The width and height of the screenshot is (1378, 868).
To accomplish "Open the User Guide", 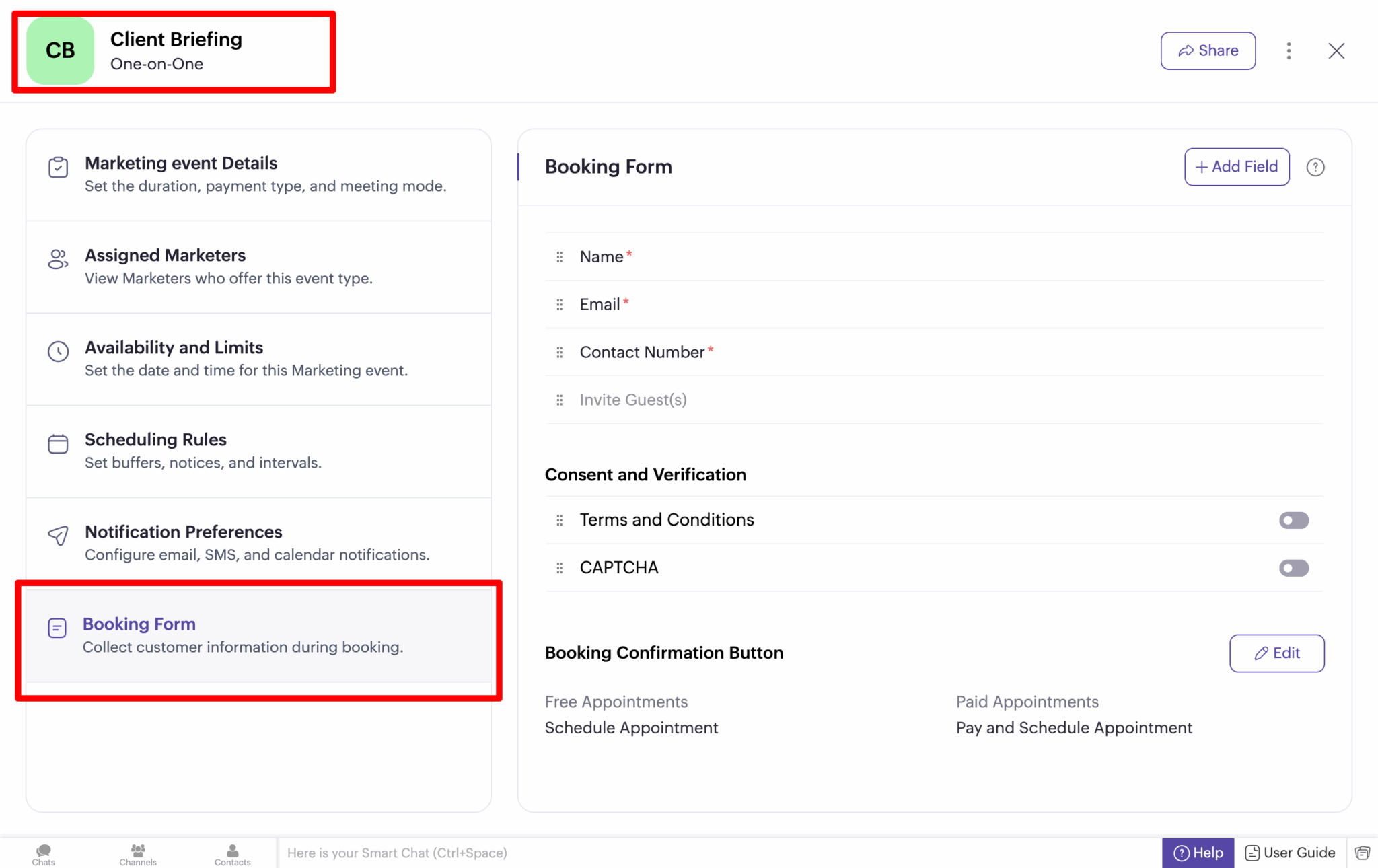I will click(x=1289, y=853).
